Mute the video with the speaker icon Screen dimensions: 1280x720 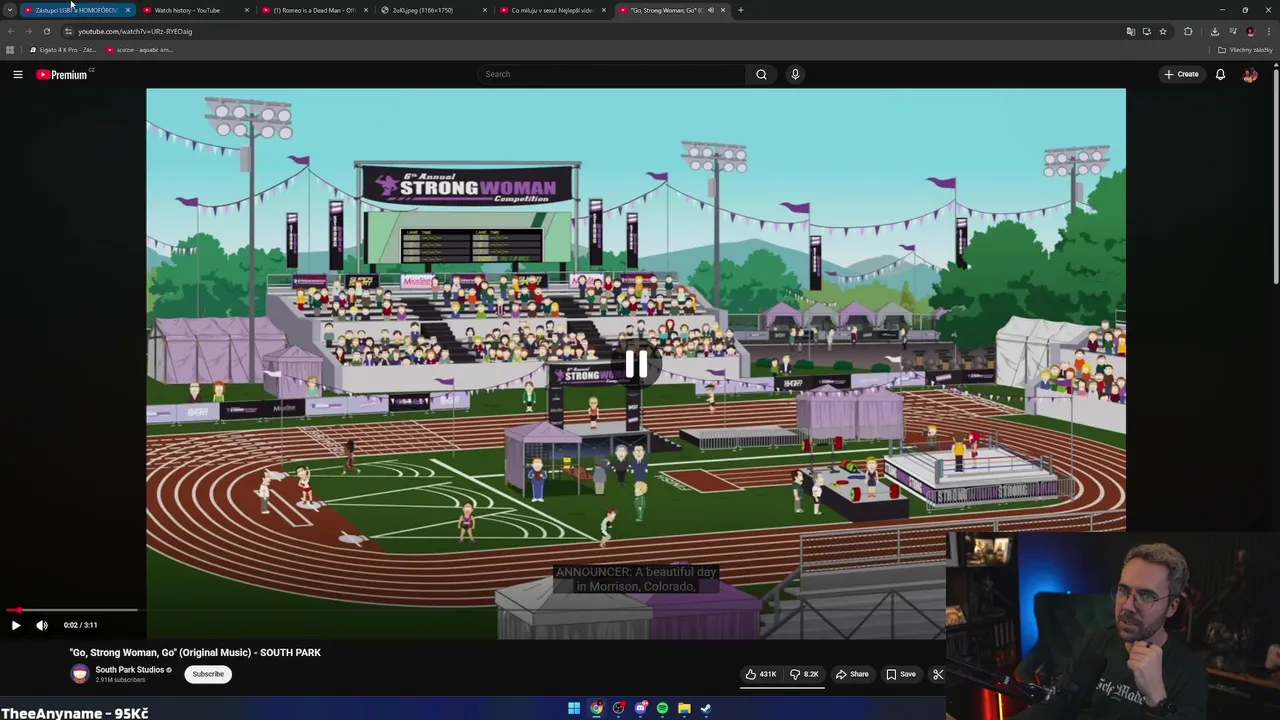[x=42, y=625]
